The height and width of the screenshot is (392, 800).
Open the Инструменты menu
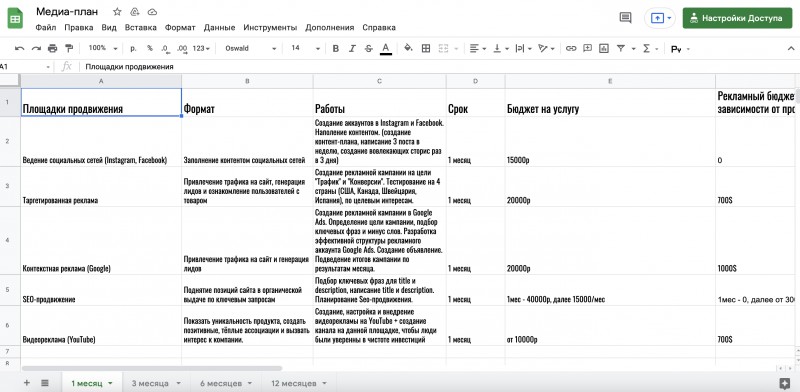coord(270,28)
